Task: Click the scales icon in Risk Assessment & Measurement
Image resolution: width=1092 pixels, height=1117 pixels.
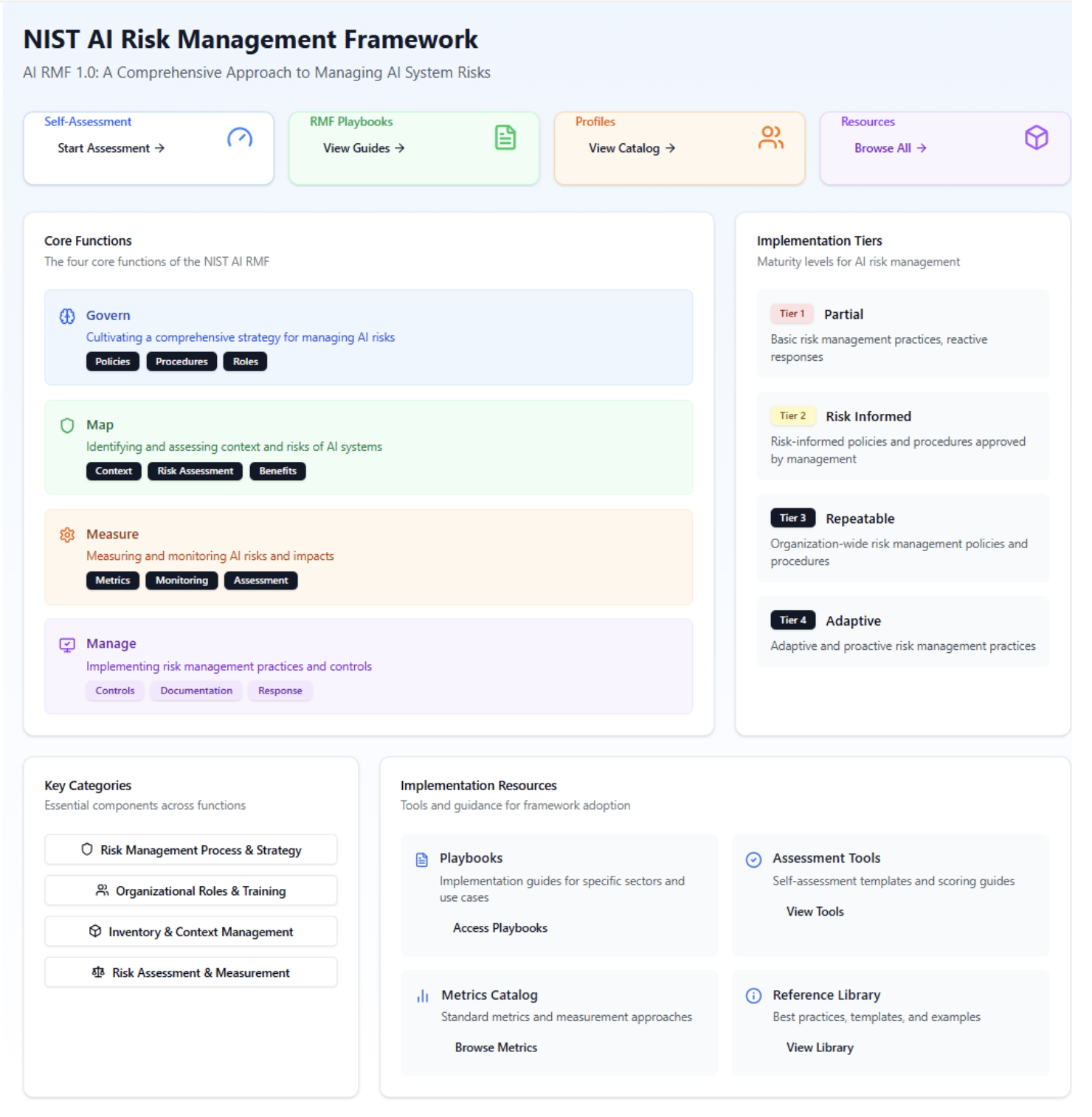Action: pyautogui.click(x=98, y=972)
